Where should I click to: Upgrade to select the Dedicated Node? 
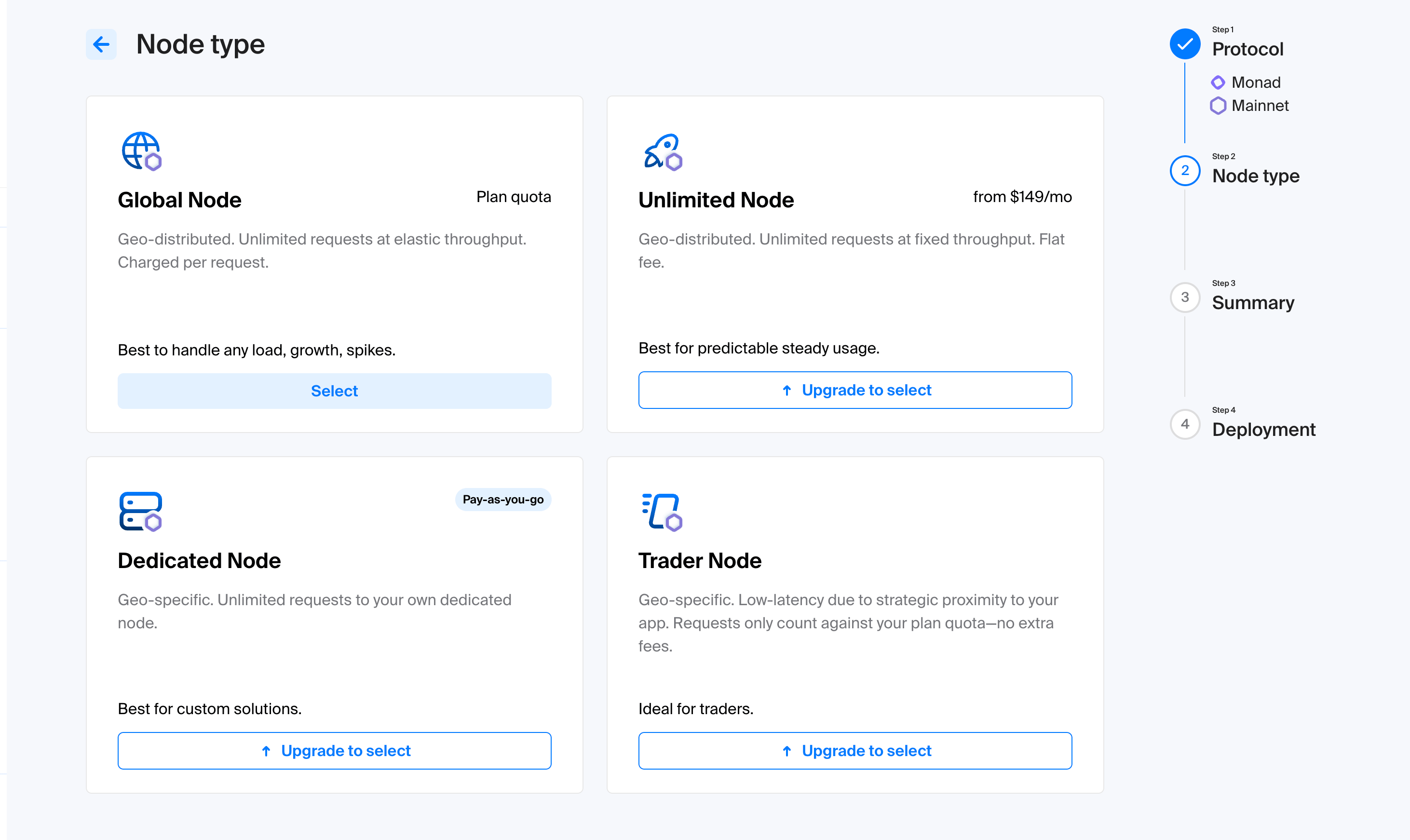334,751
